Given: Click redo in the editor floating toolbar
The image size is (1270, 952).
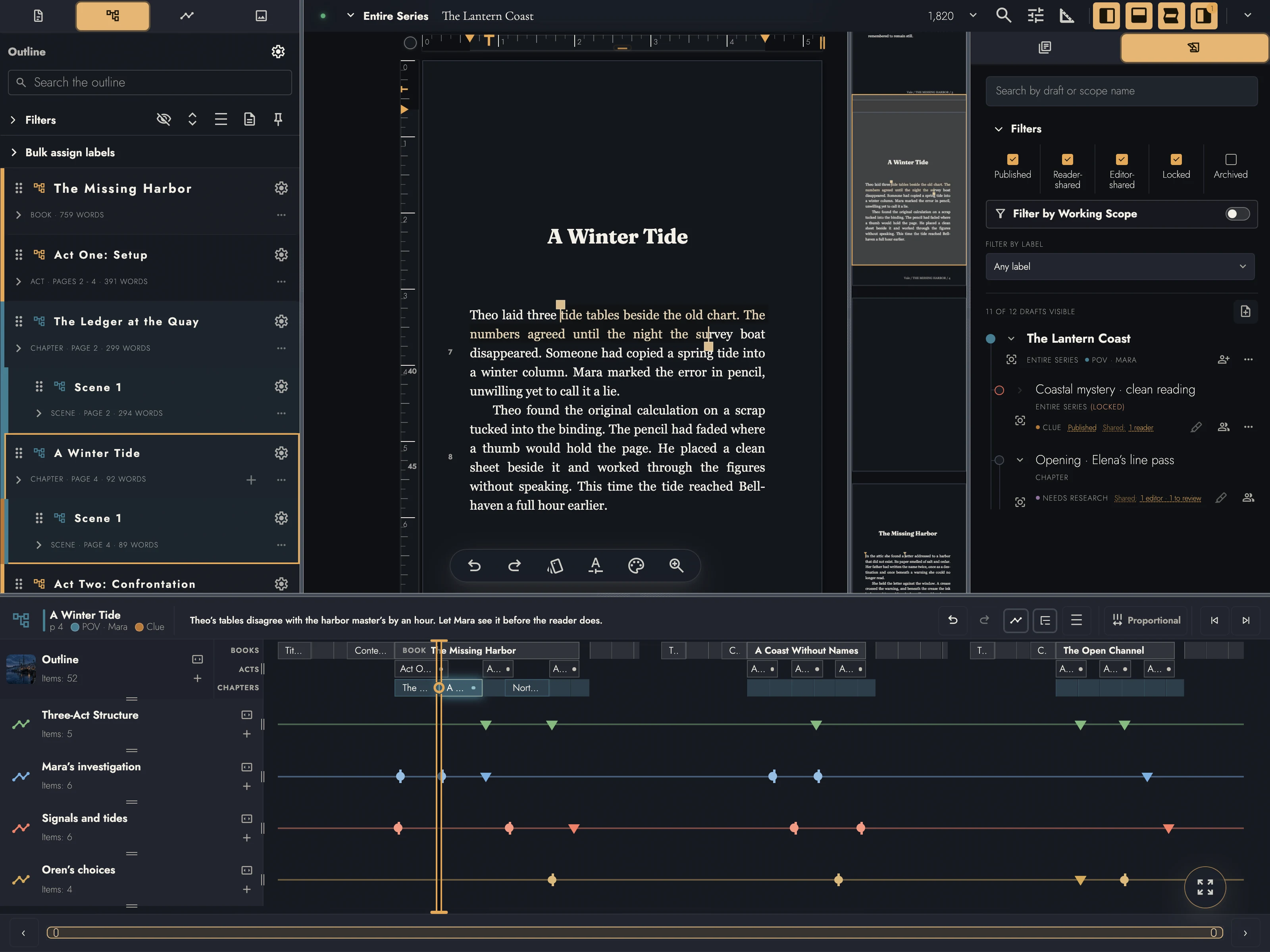Looking at the screenshot, I should (514, 566).
